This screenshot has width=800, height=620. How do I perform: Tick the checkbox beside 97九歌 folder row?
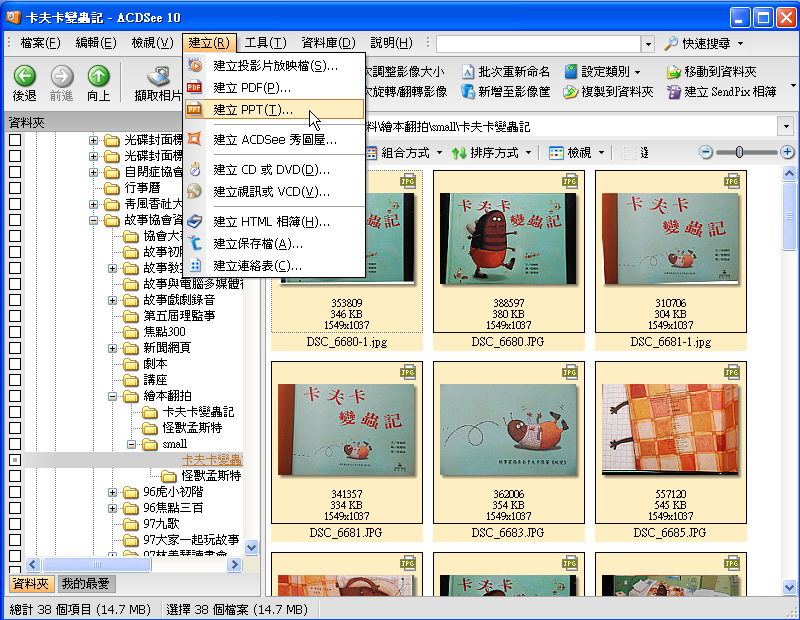tap(15, 524)
